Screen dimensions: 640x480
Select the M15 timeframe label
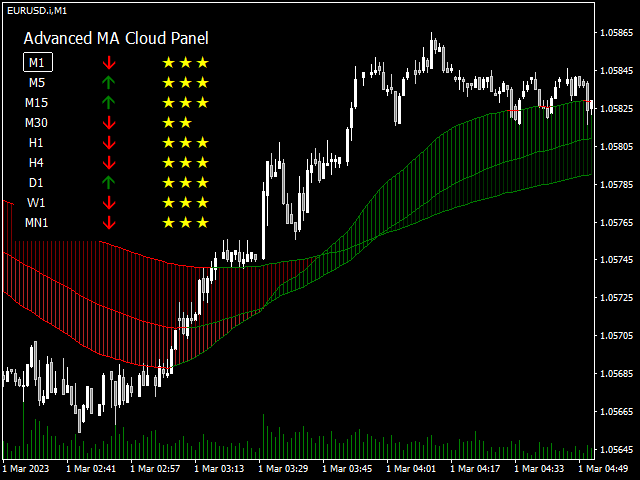coord(36,102)
